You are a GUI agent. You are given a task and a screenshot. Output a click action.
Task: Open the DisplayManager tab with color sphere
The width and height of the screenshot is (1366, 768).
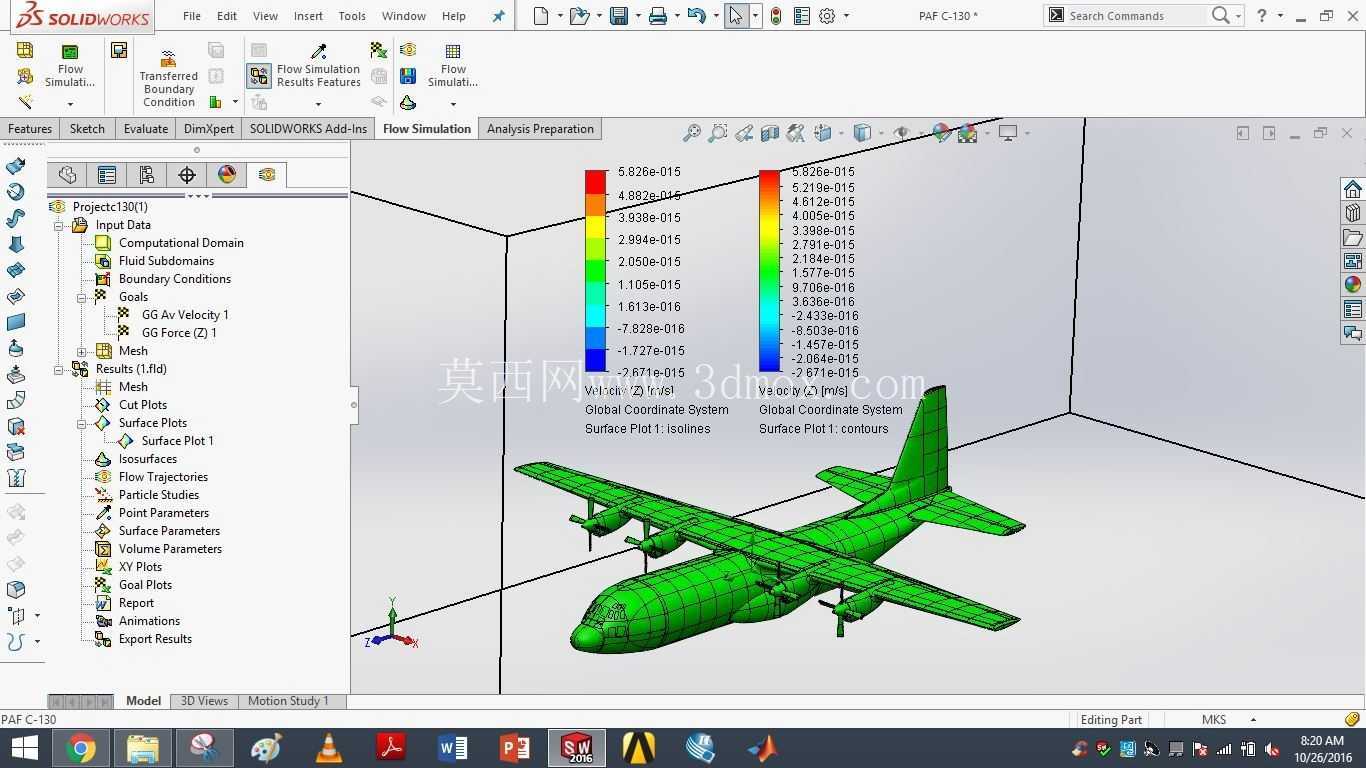pos(227,175)
